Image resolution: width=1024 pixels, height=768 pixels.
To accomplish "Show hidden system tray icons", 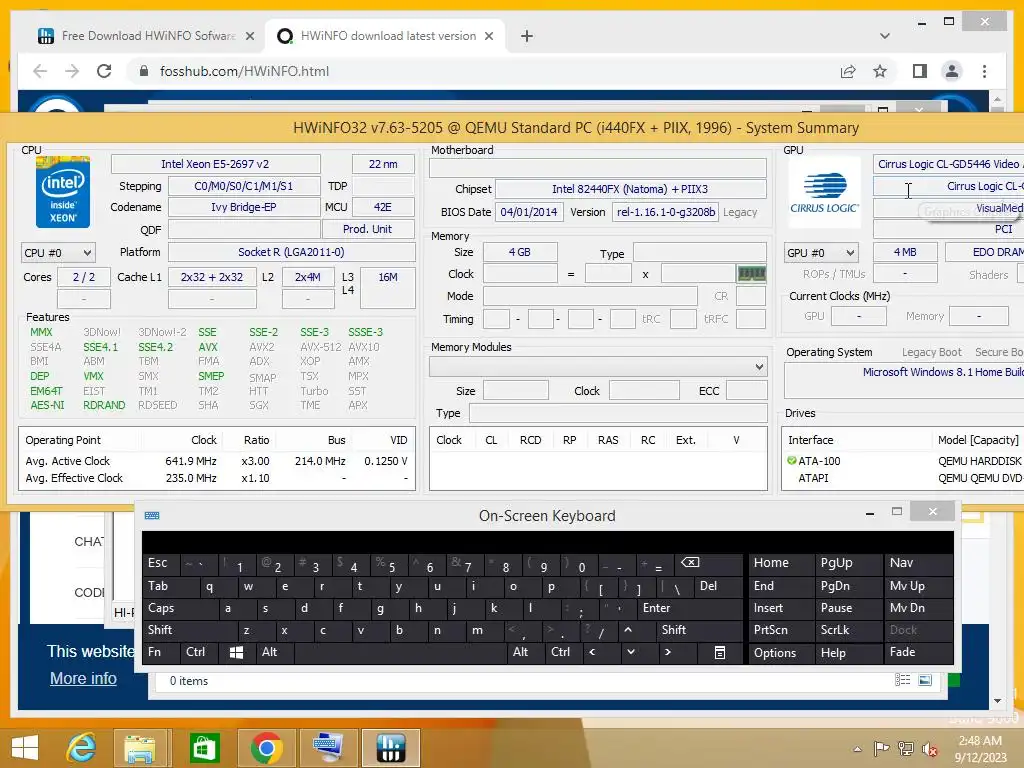I will [857, 749].
